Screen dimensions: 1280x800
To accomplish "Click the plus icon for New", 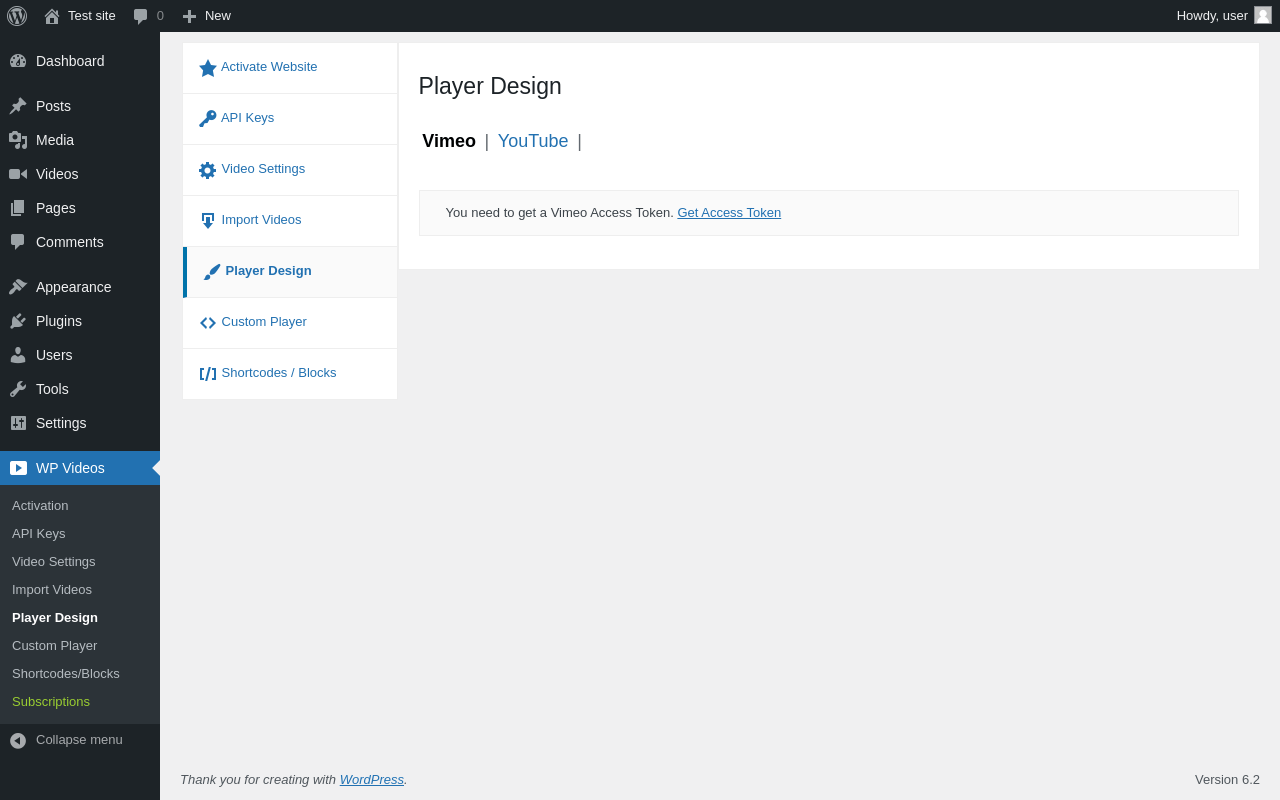I will (x=189, y=16).
